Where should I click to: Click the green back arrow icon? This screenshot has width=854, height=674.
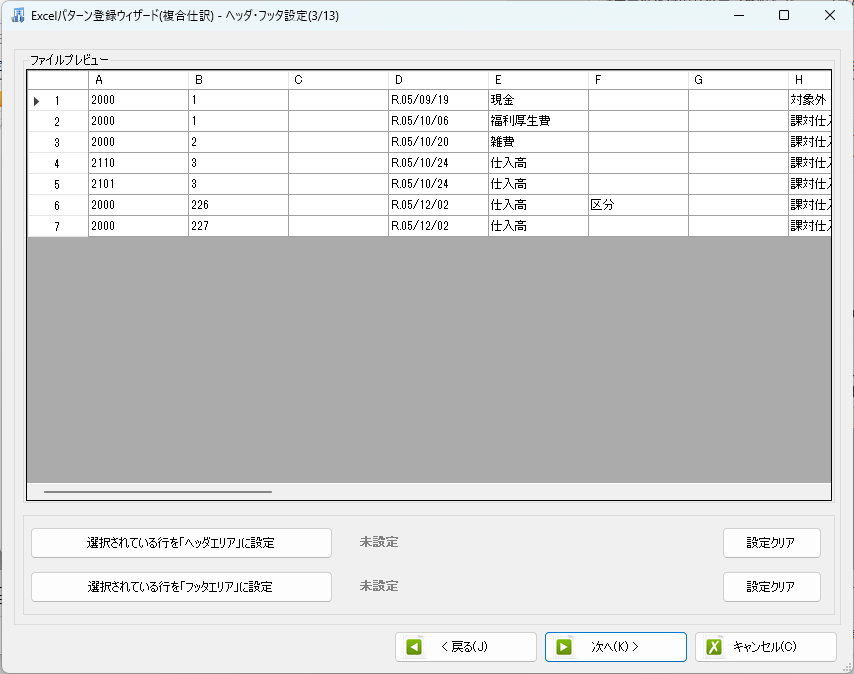click(414, 647)
